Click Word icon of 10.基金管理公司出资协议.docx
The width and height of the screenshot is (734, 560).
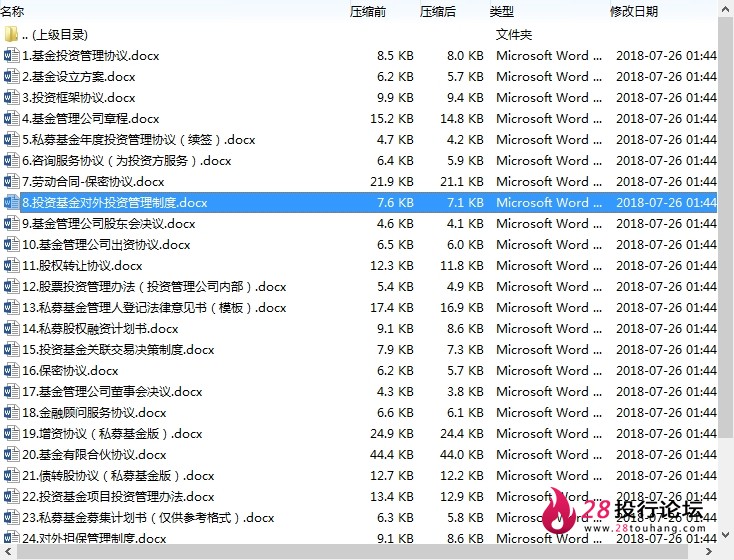(11, 244)
